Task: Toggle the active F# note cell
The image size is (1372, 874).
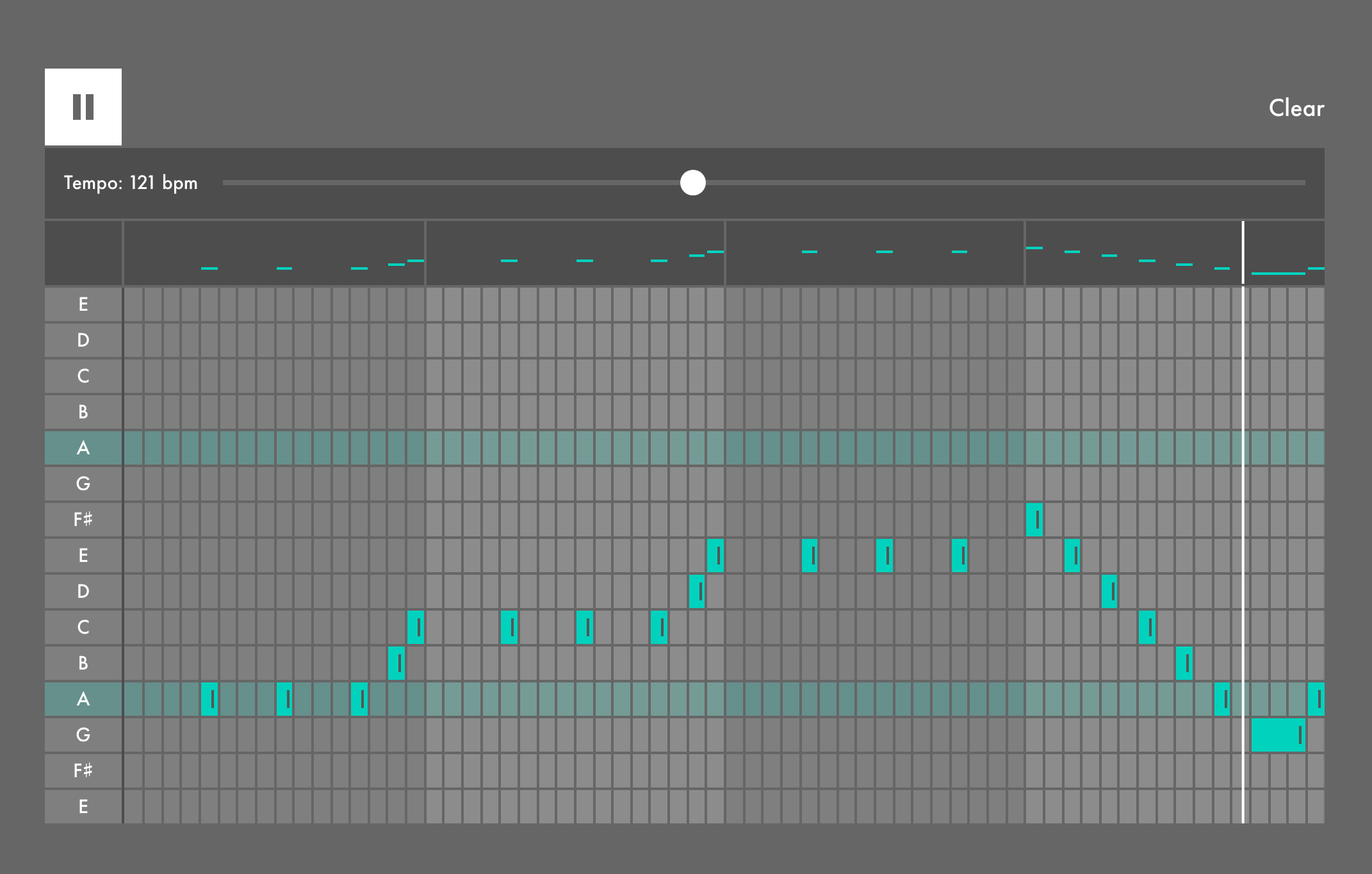Action: 1034,520
